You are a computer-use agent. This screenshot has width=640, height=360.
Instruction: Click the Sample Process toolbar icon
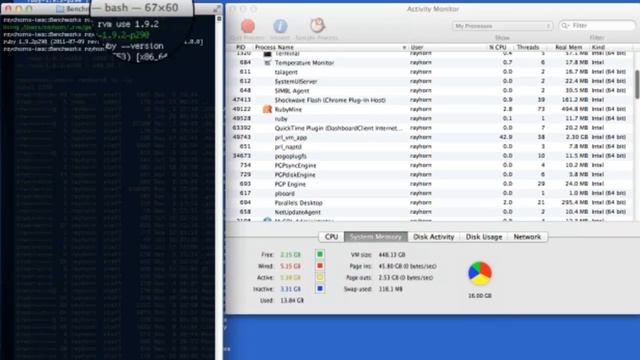click(317, 26)
